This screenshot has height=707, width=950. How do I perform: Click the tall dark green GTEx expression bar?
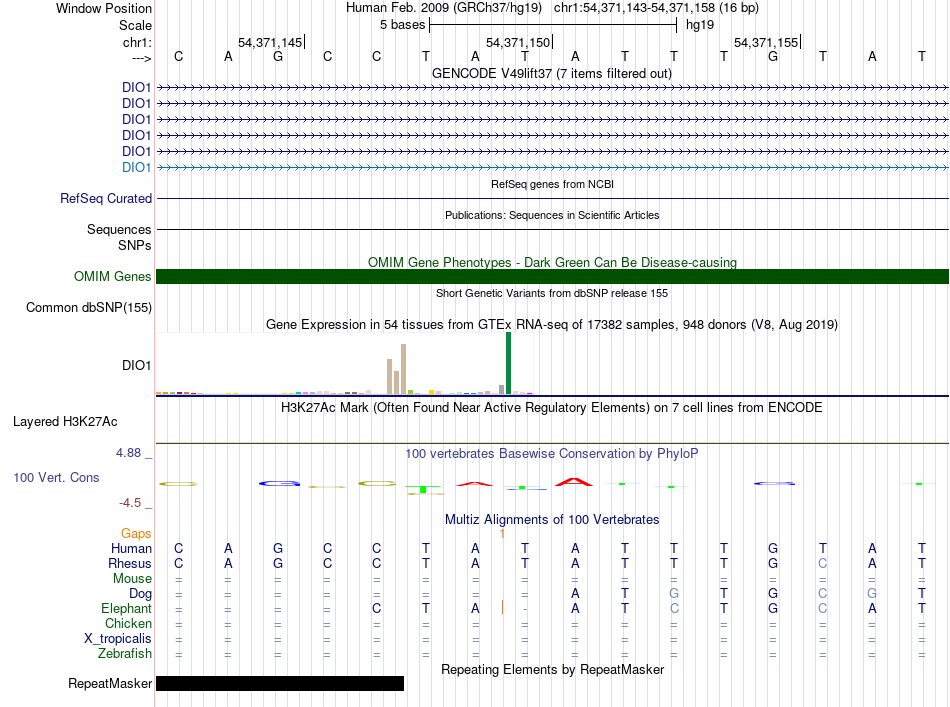pyautogui.click(x=508, y=363)
